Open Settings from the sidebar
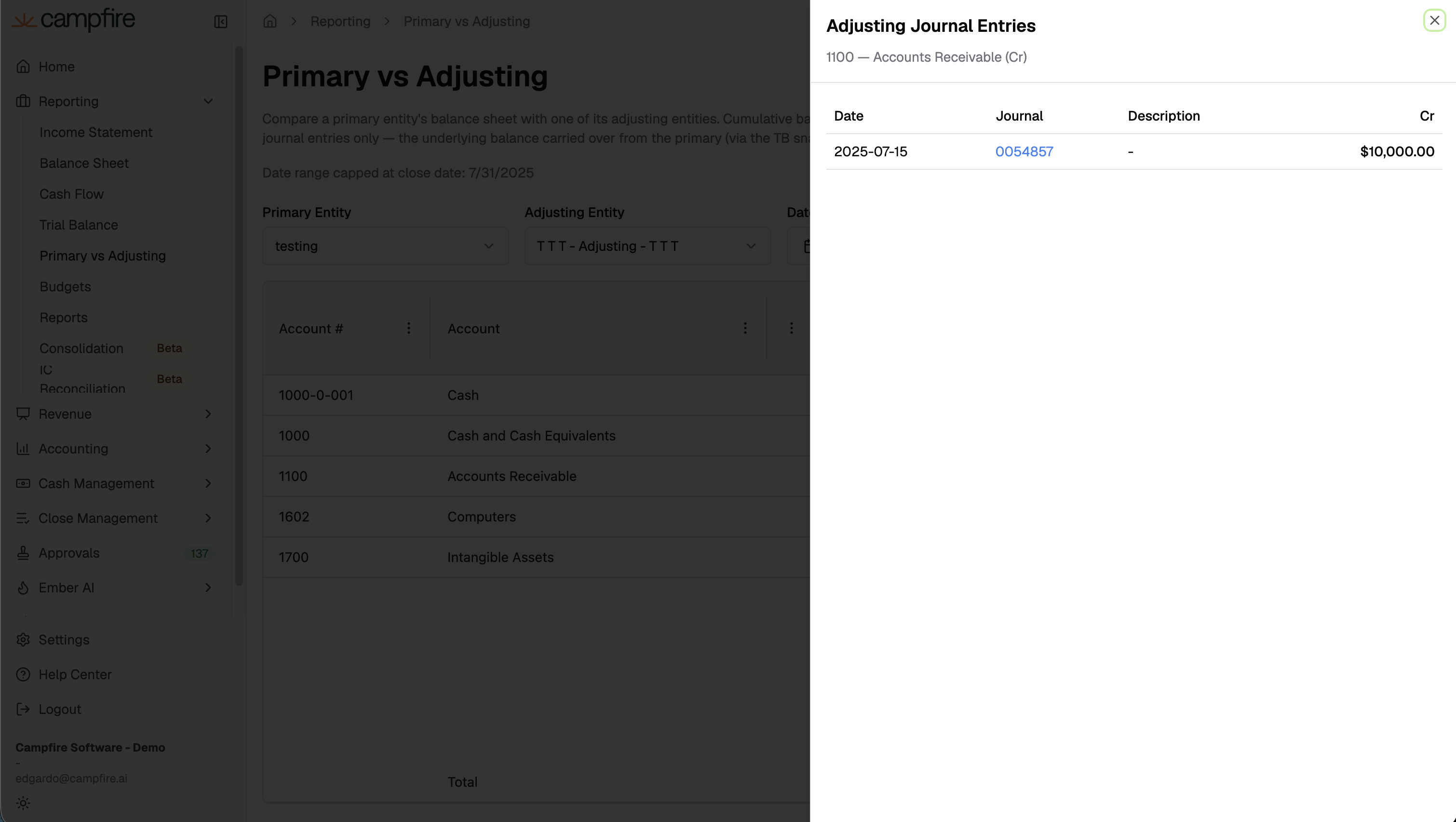 pyautogui.click(x=64, y=640)
